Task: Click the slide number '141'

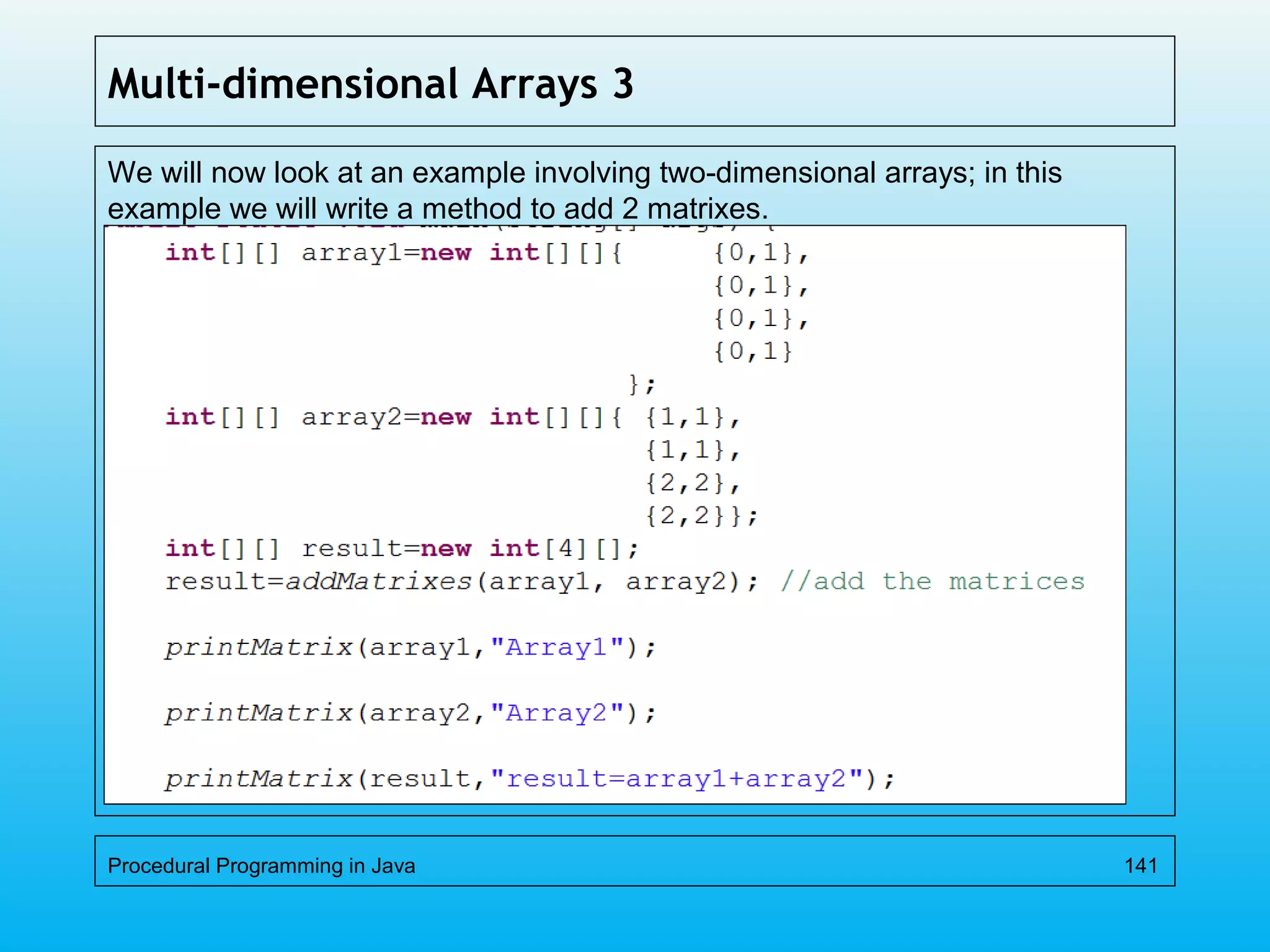Action: click(1141, 865)
